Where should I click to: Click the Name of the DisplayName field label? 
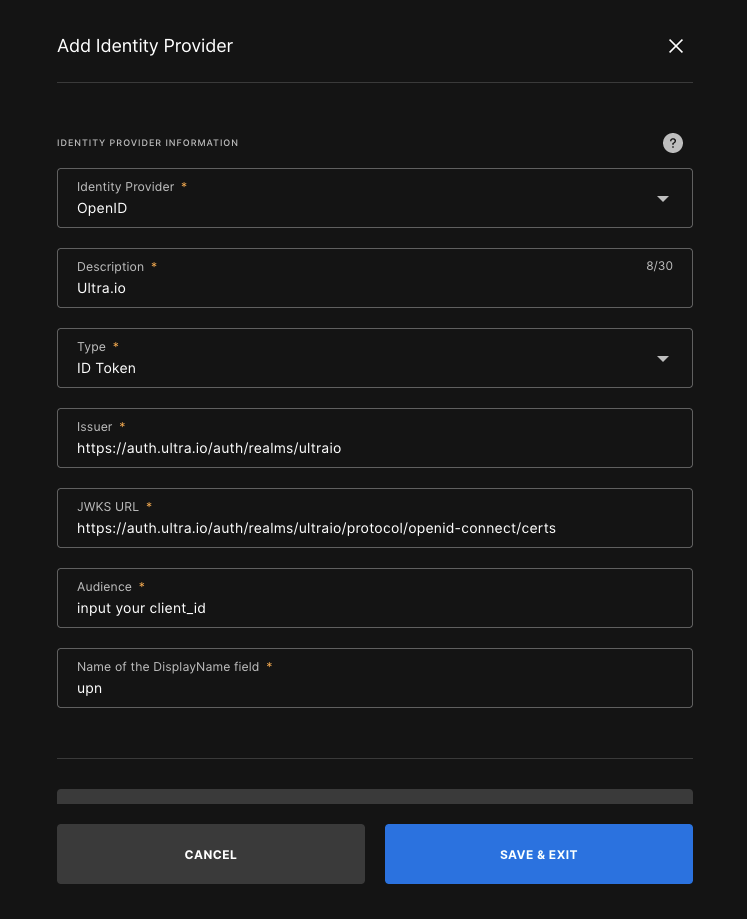coord(168,666)
